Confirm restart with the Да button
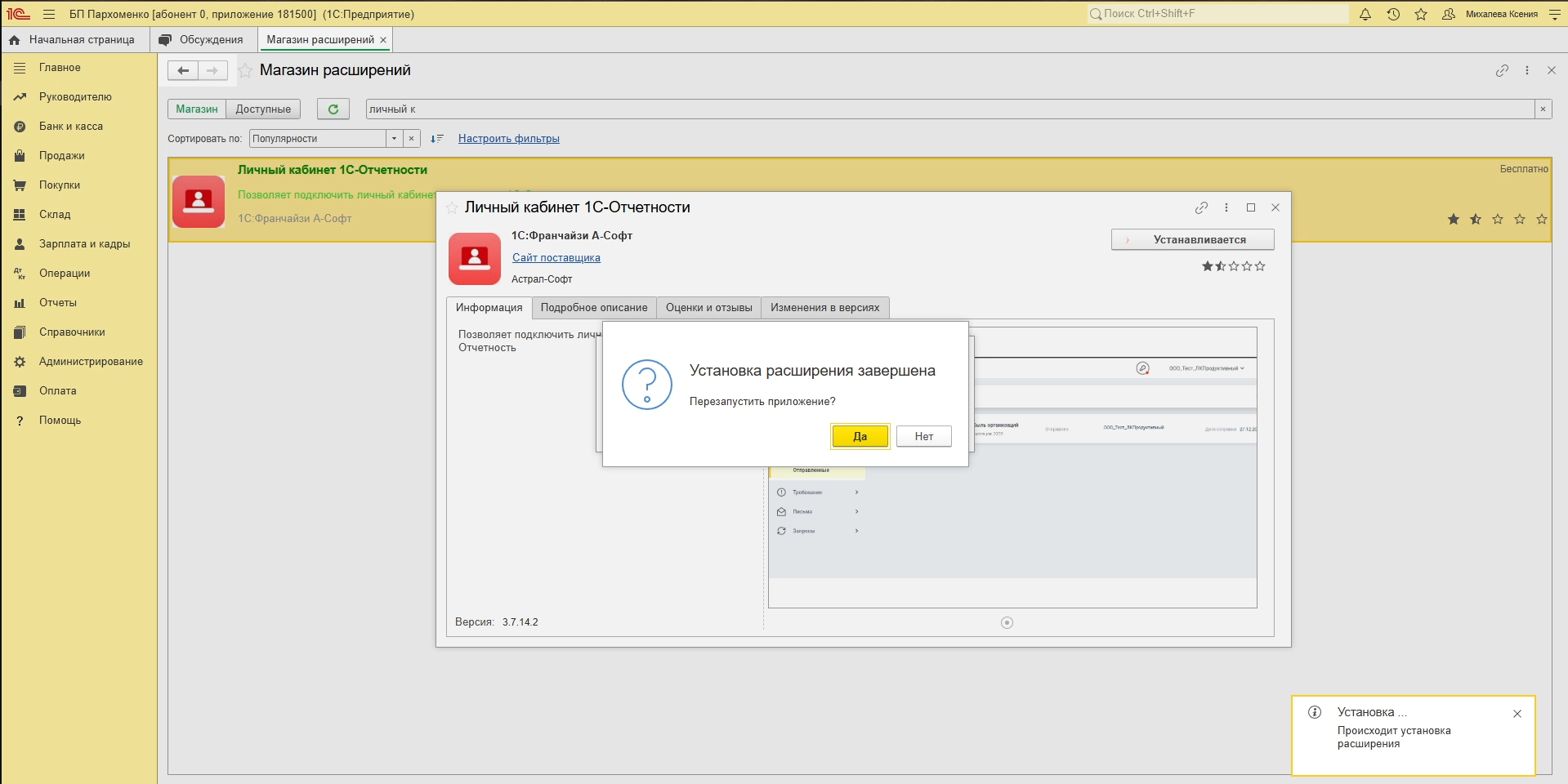The image size is (1568, 784). (860, 436)
